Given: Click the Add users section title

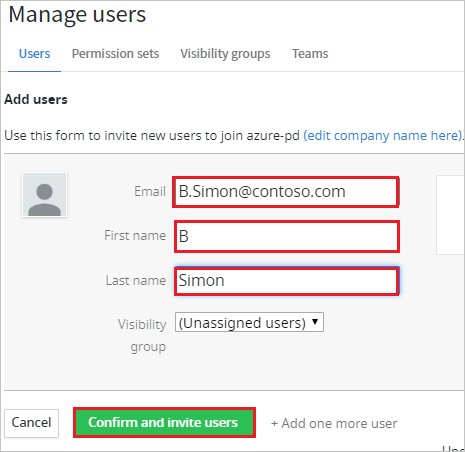Looking at the screenshot, I should [36, 99].
